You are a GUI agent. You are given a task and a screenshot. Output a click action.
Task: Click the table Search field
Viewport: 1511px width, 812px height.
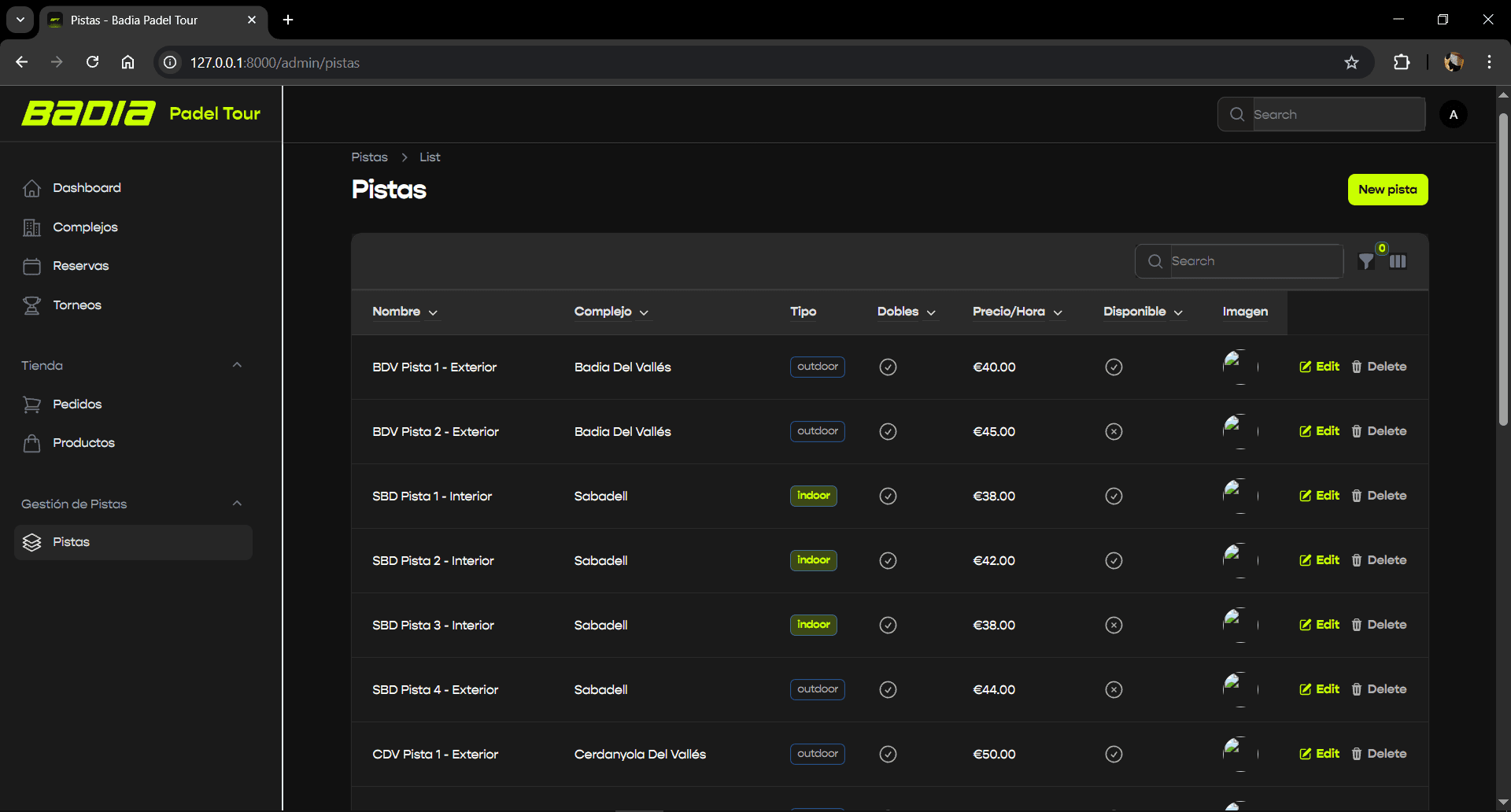click(x=1239, y=261)
